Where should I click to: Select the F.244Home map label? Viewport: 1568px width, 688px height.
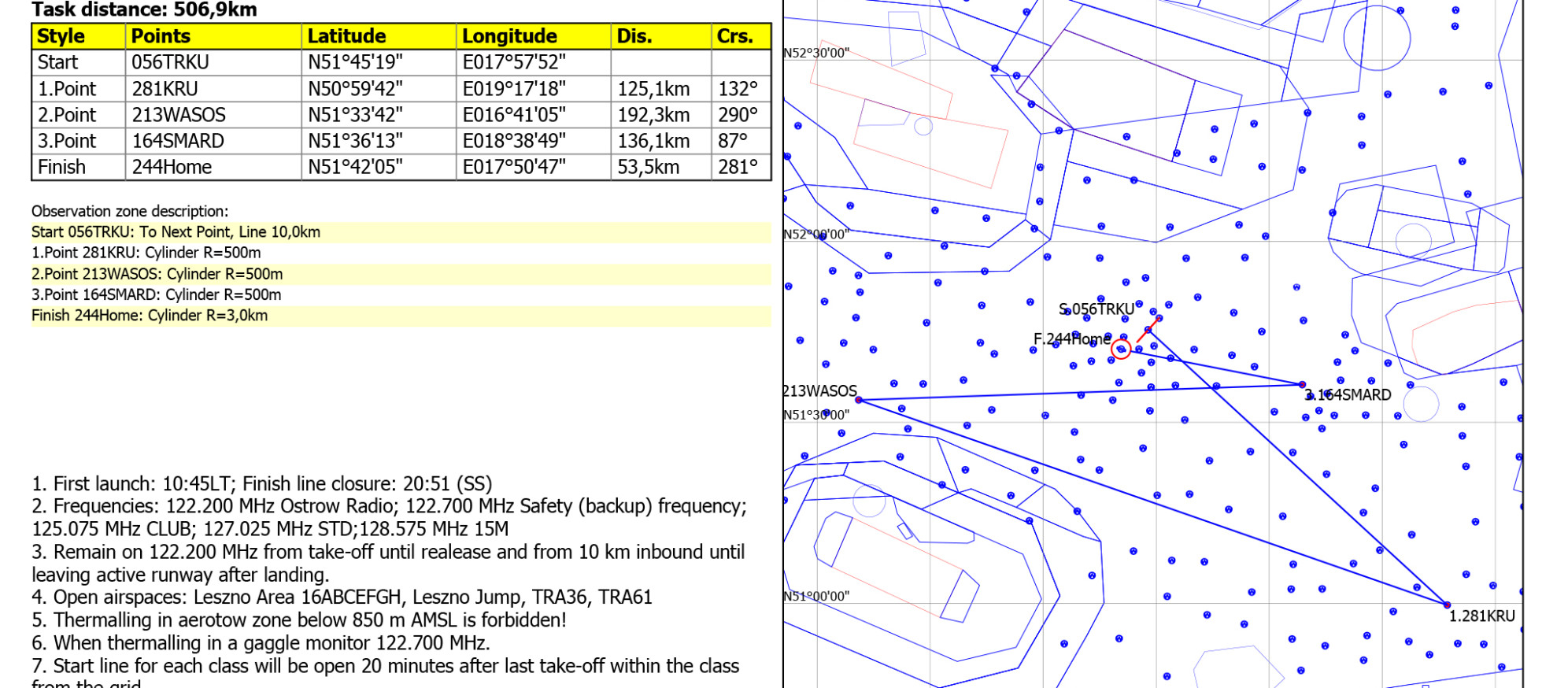tap(1071, 339)
